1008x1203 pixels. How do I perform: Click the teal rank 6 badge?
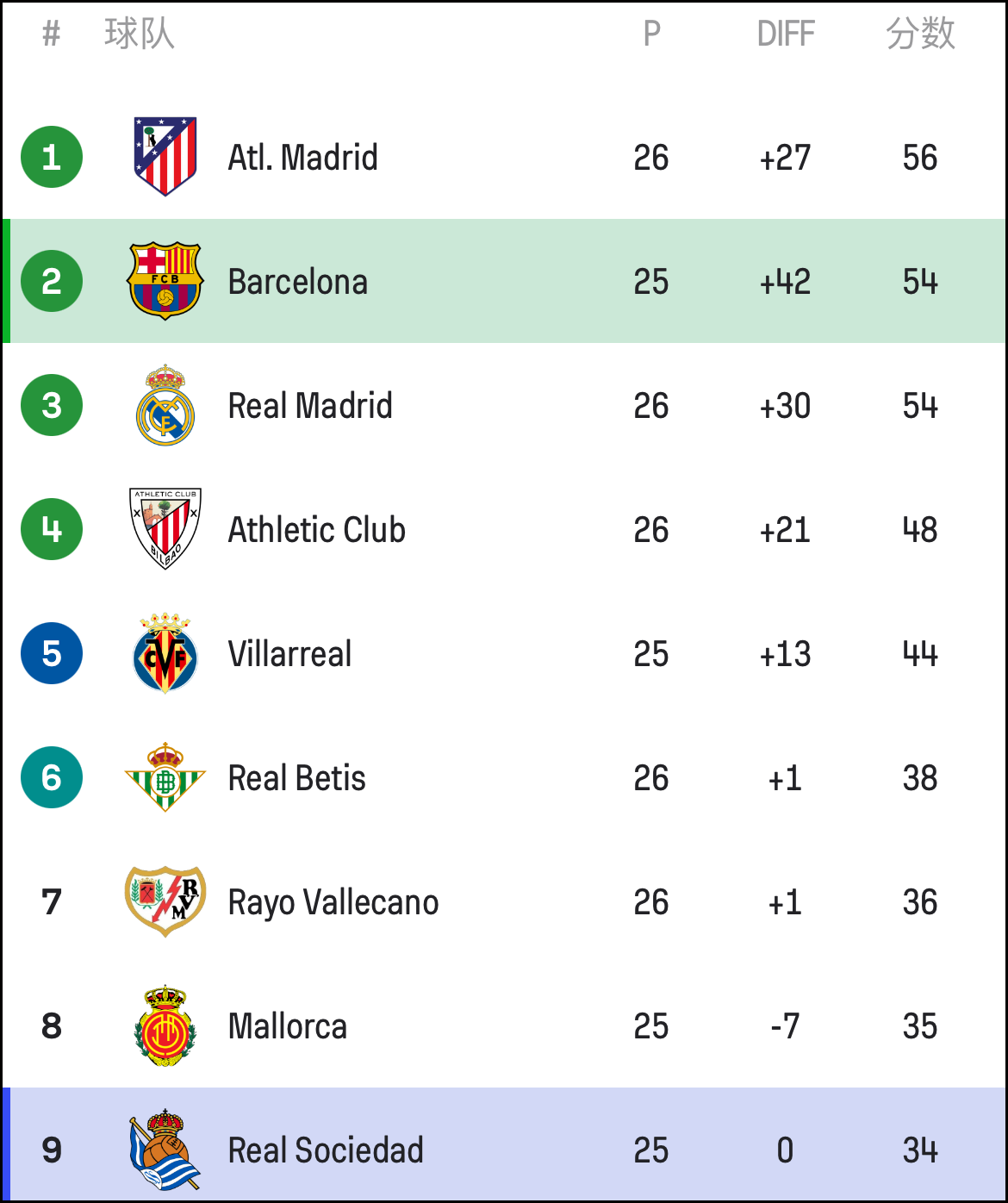tap(52, 777)
